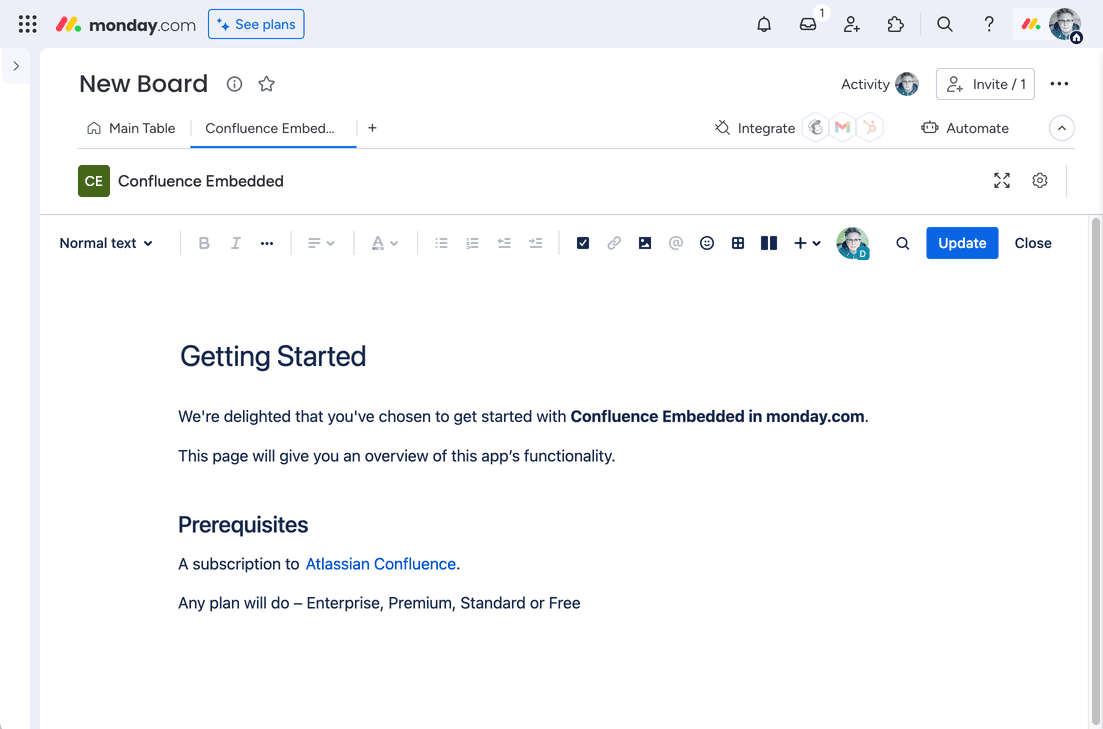This screenshot has width=1103, height=729.
Task: Open the inbox tray icon
Action: [x=808, y=25]
